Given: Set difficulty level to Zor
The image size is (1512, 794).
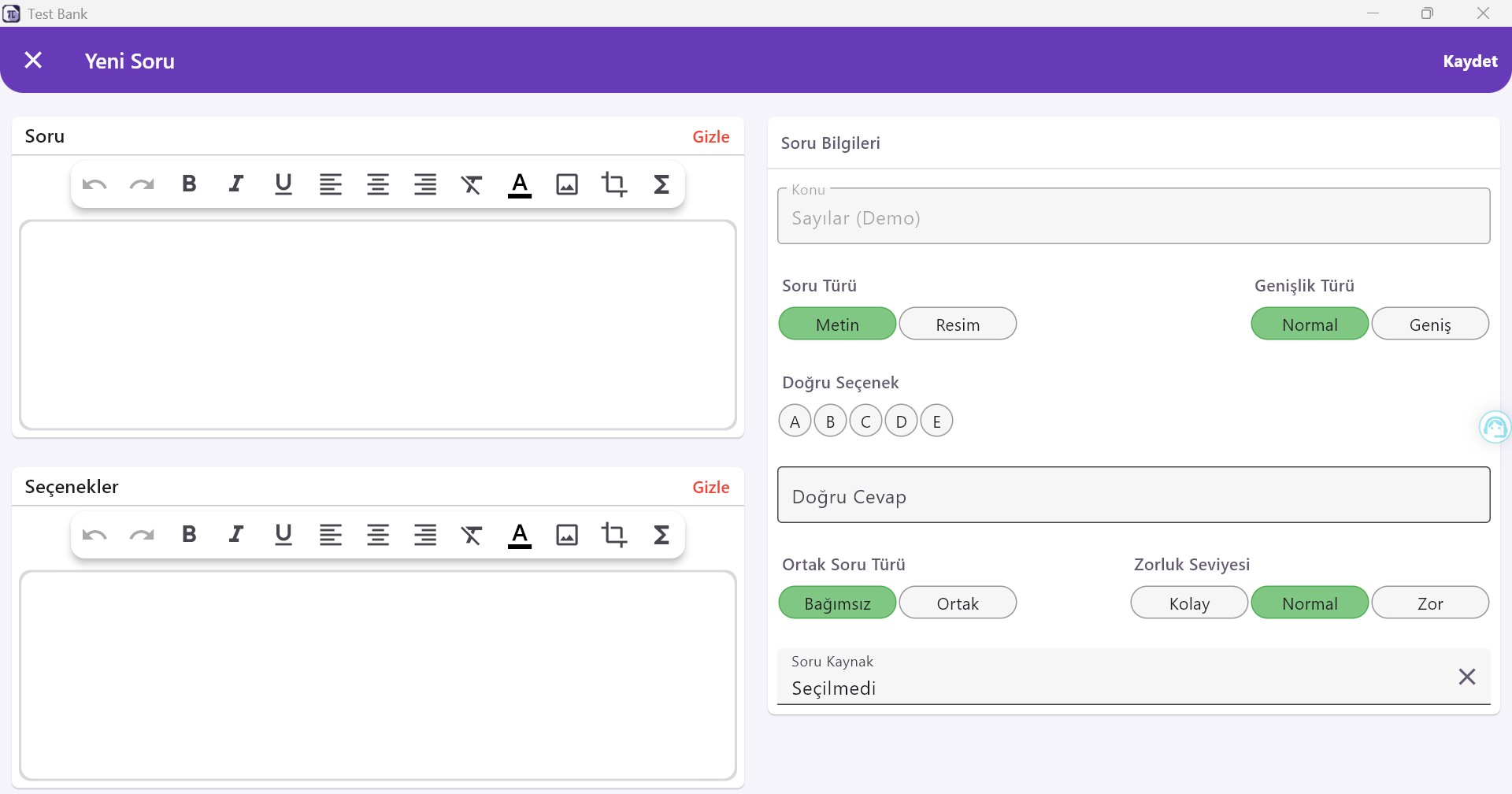Looking at the screenshot, I should coord(1430,603).
